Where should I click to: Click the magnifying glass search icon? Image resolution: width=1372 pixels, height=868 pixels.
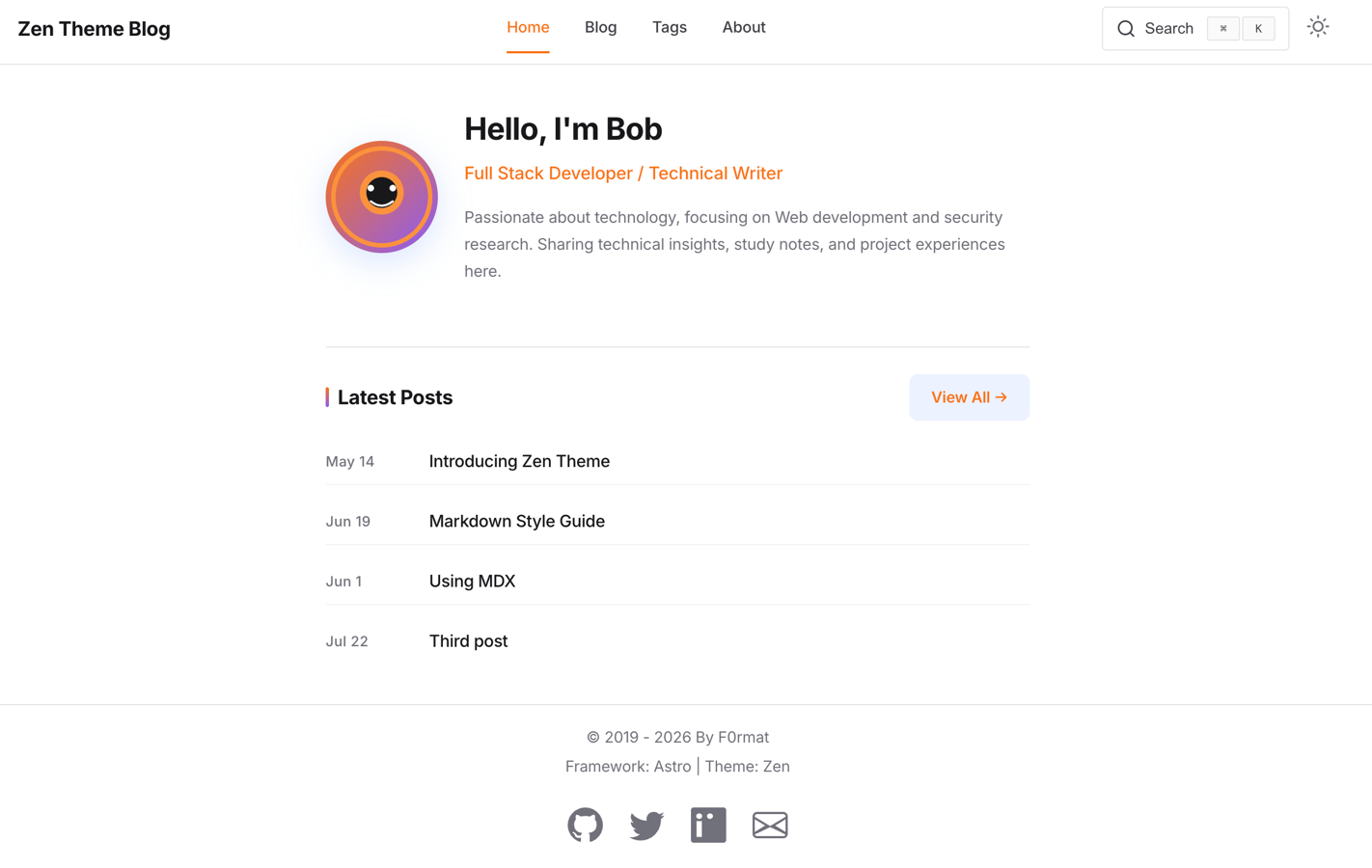coord(1126,29)
